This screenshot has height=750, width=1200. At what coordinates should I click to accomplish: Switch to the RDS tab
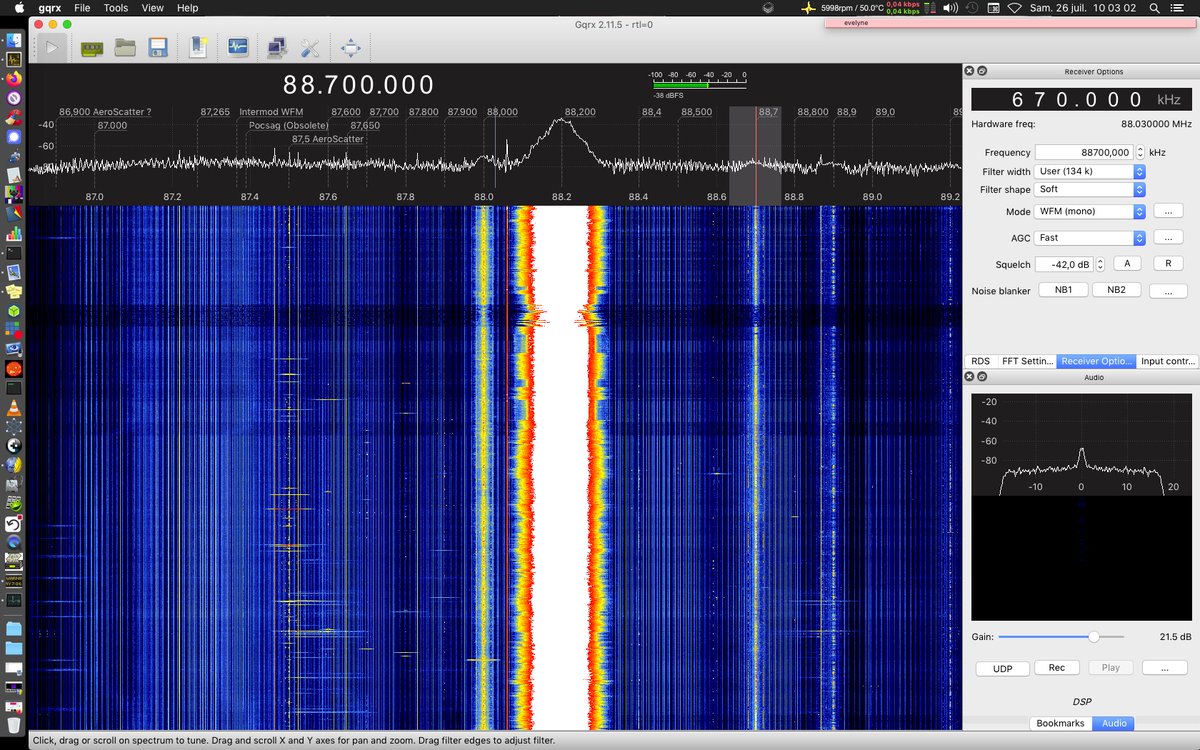click(x=980, y=361)
